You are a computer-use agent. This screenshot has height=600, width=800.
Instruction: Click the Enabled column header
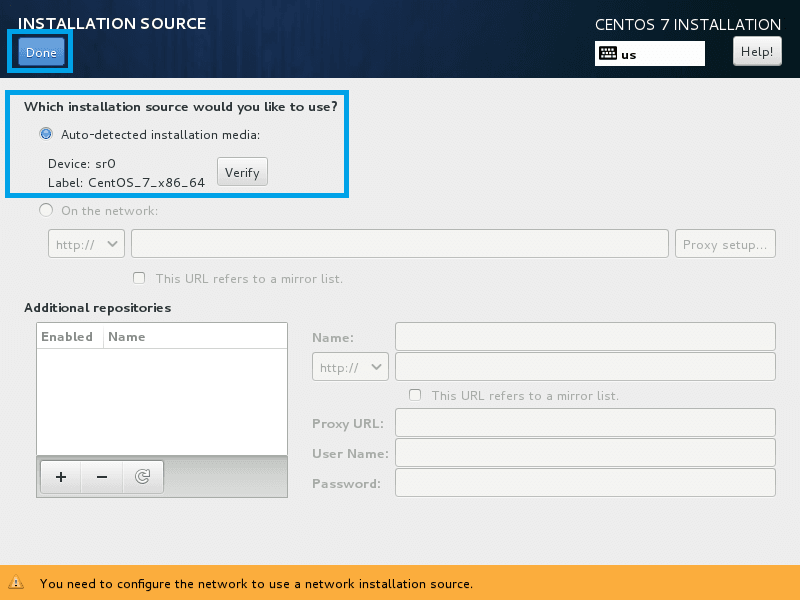tap(69, 337)
